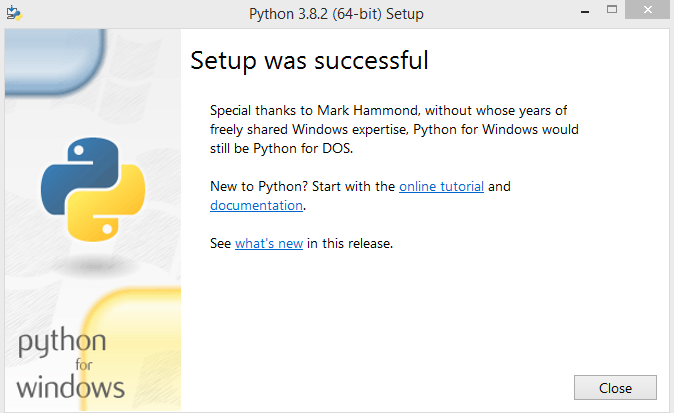Image resolution: width=674 pixels, height=413 pixels.
Task: Click the blue snake of the Python logo
Action: [77, 172]
